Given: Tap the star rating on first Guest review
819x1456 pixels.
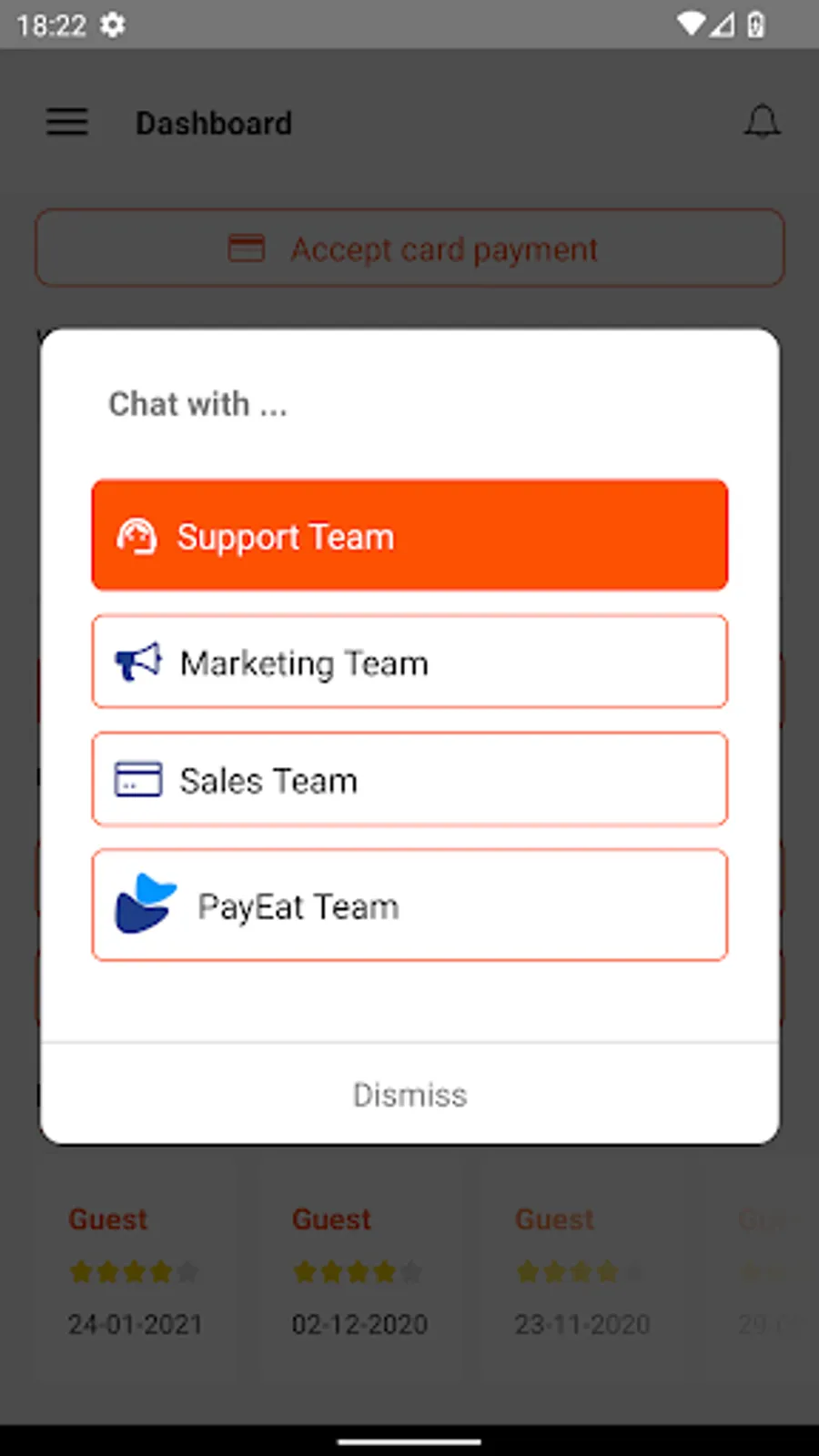Looking at the screenshot, I should point(135,1271).
